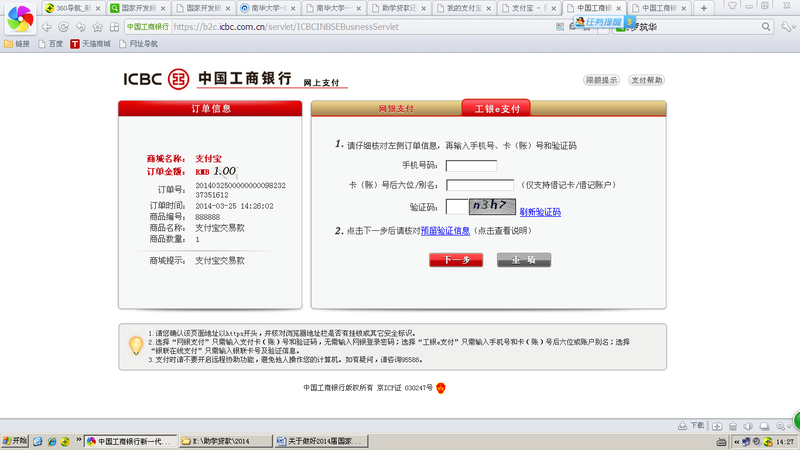Switch to the 助学贷款还 tab

[x=398, y=8]
